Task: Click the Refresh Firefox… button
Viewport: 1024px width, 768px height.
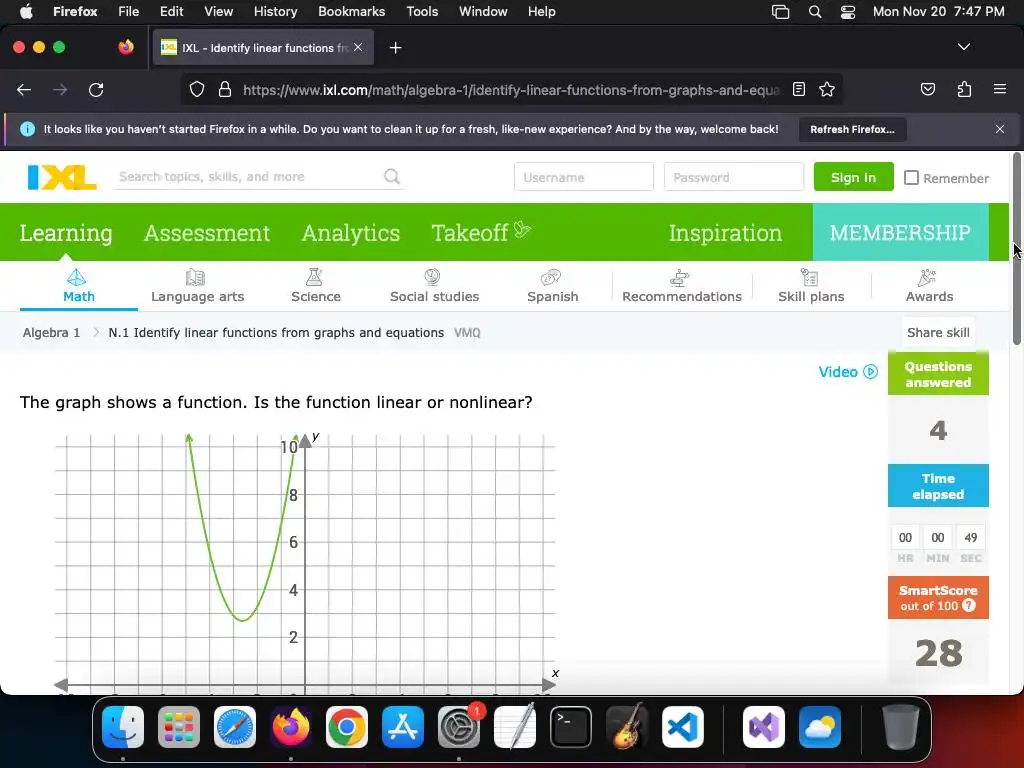Action: [x=852, y=129]
